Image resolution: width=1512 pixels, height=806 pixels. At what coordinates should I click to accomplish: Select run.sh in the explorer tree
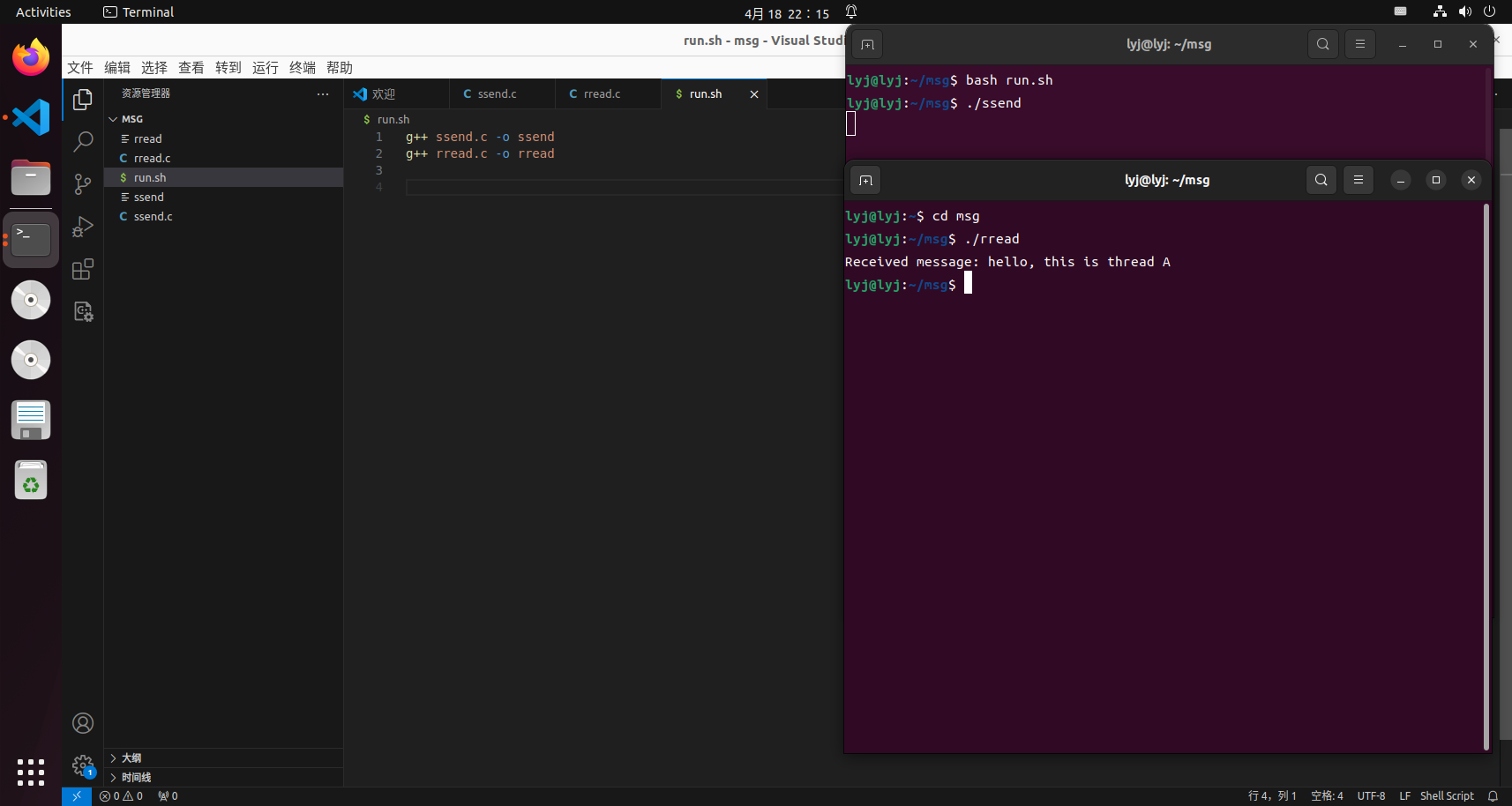point(223,178)
